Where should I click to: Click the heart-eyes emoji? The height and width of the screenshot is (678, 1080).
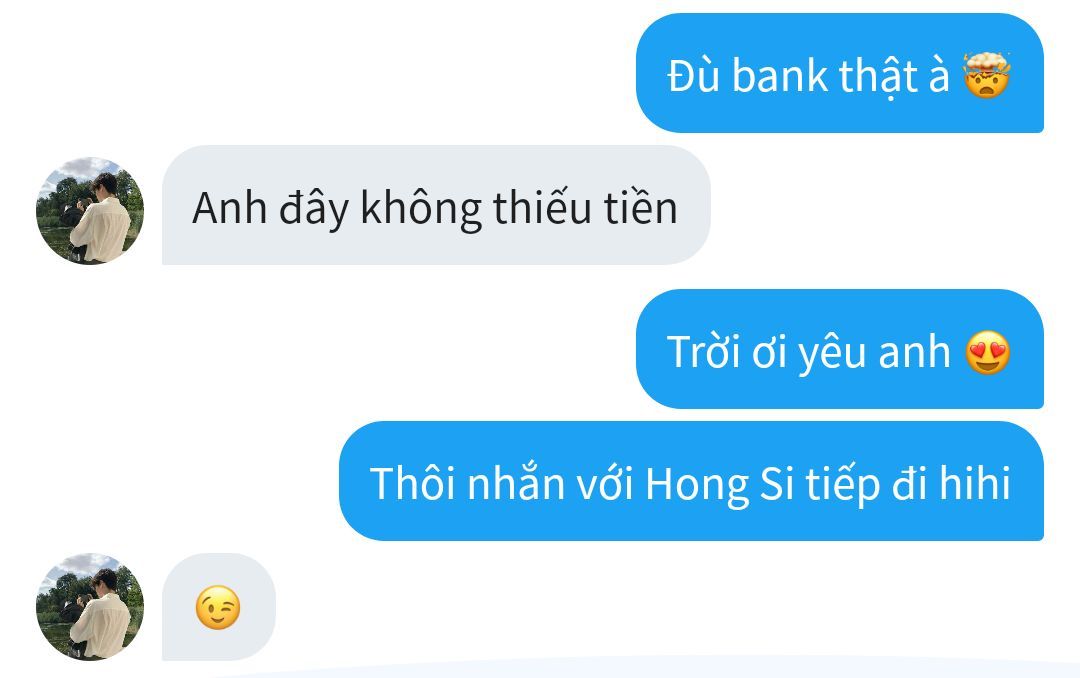click(x=988, y=352)
